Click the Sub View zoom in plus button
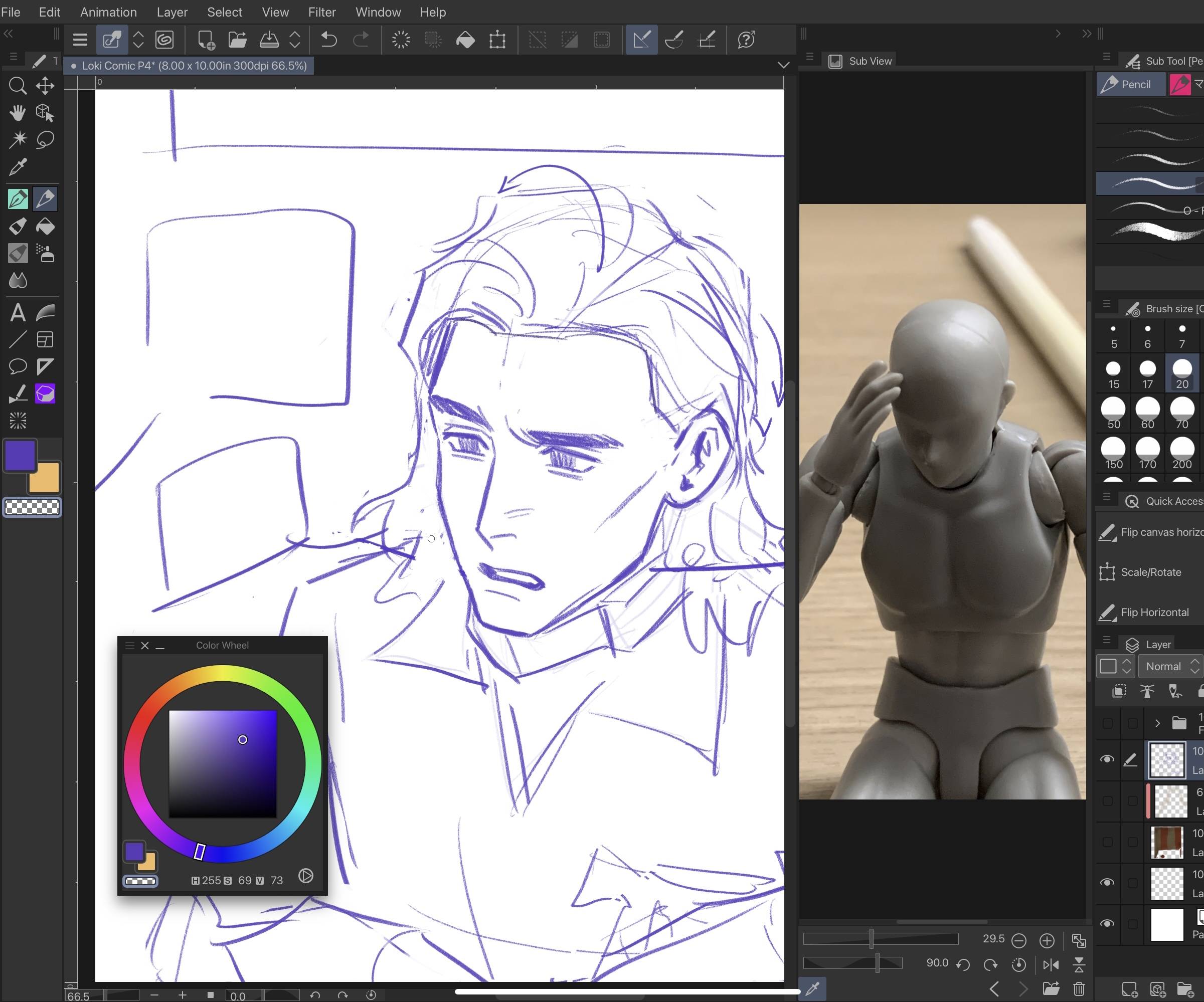 click(x=1047, y=941)
